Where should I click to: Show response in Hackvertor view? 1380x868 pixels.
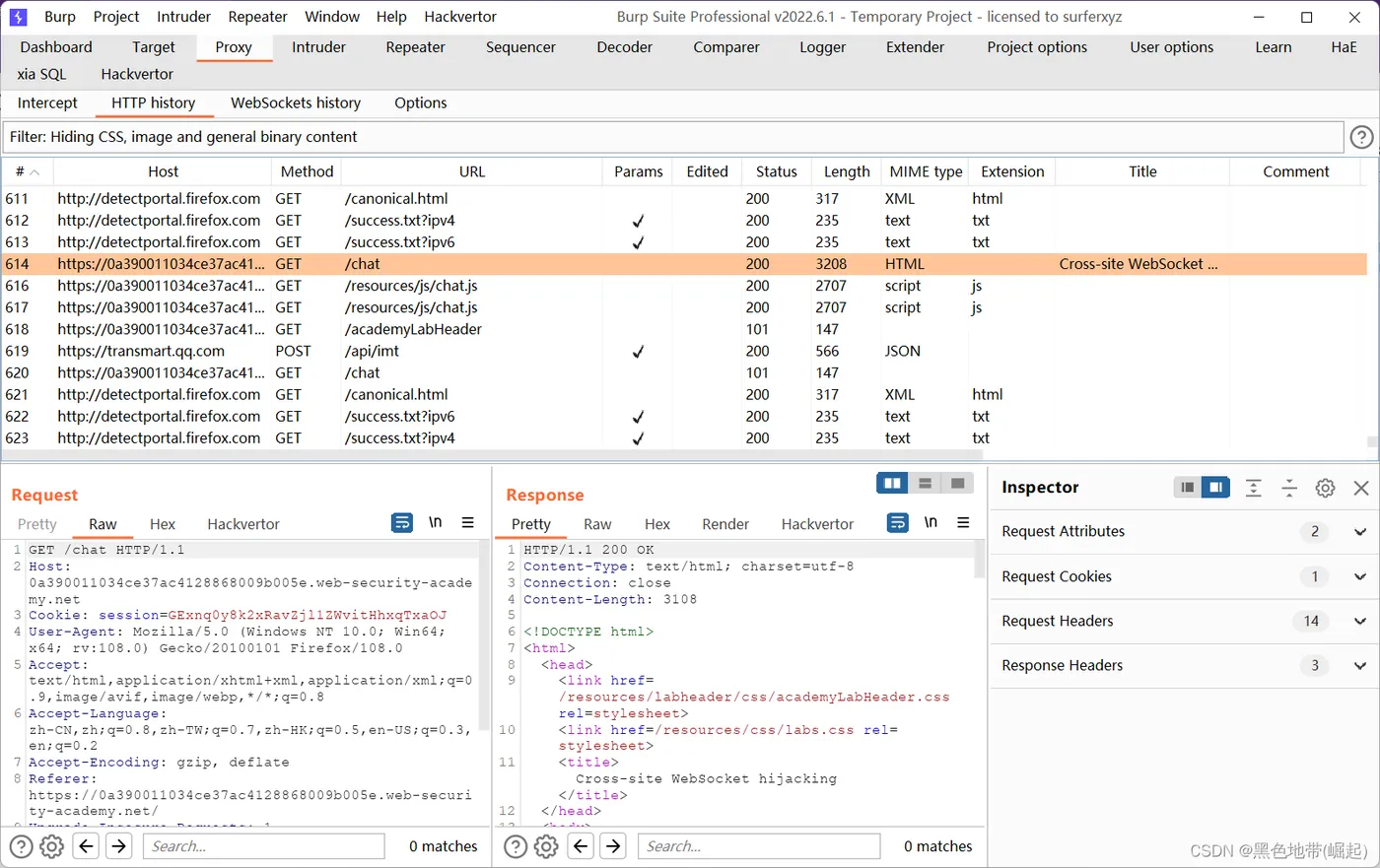coord(817,524)
